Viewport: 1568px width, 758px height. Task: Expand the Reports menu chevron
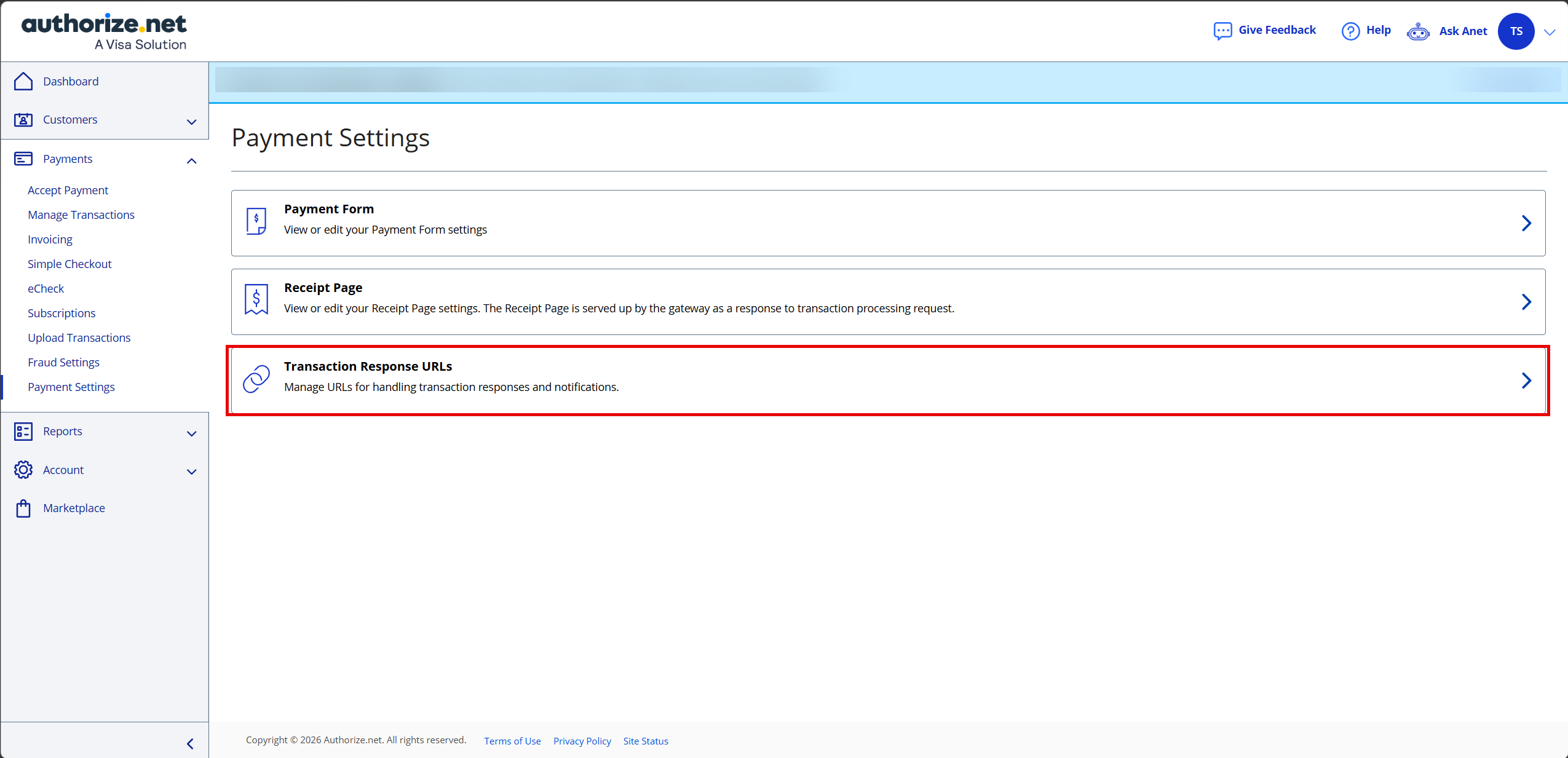pos(192,433)
